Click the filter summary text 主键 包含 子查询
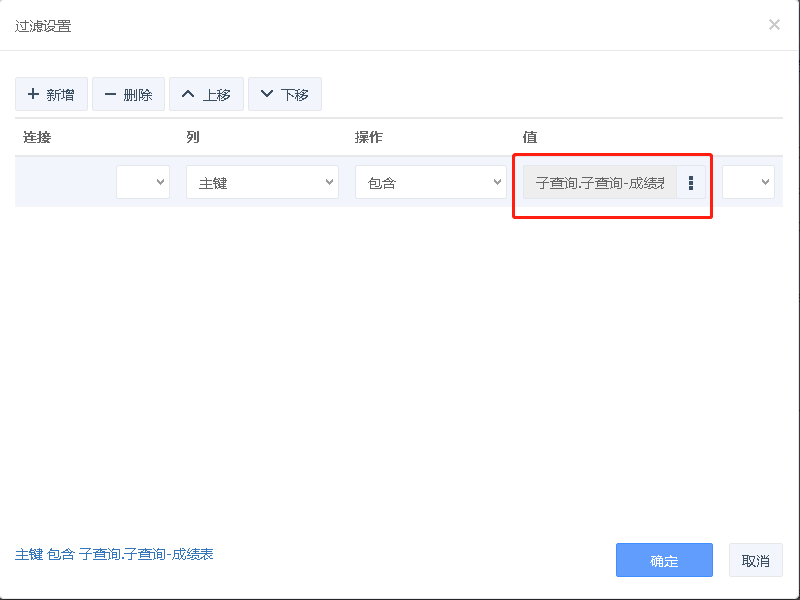Viewport: 800px width, 600px height. coord(114,554)
